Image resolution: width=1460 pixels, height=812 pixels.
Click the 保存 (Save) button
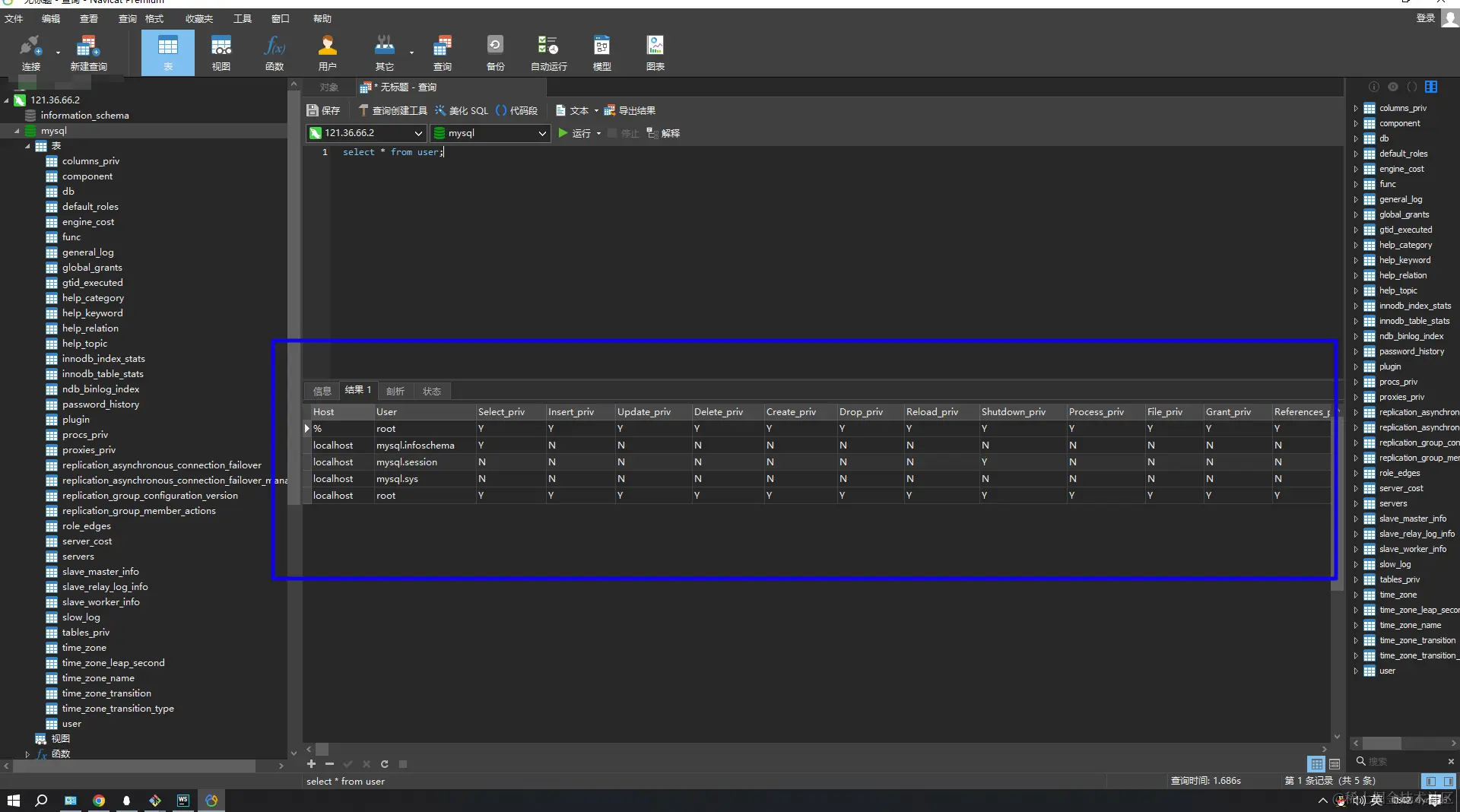324,111
